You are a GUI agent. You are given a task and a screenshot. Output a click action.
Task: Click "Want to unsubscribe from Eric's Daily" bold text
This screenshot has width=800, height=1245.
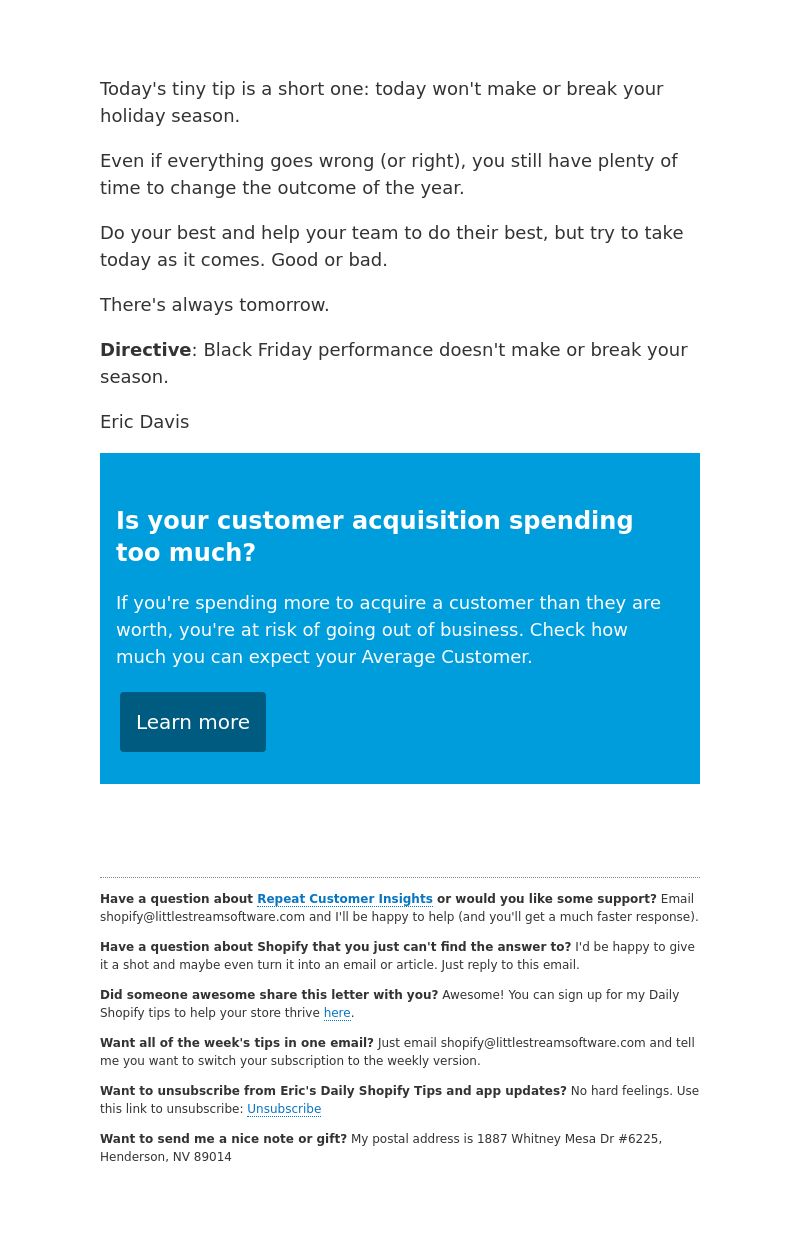[333, 1091]
